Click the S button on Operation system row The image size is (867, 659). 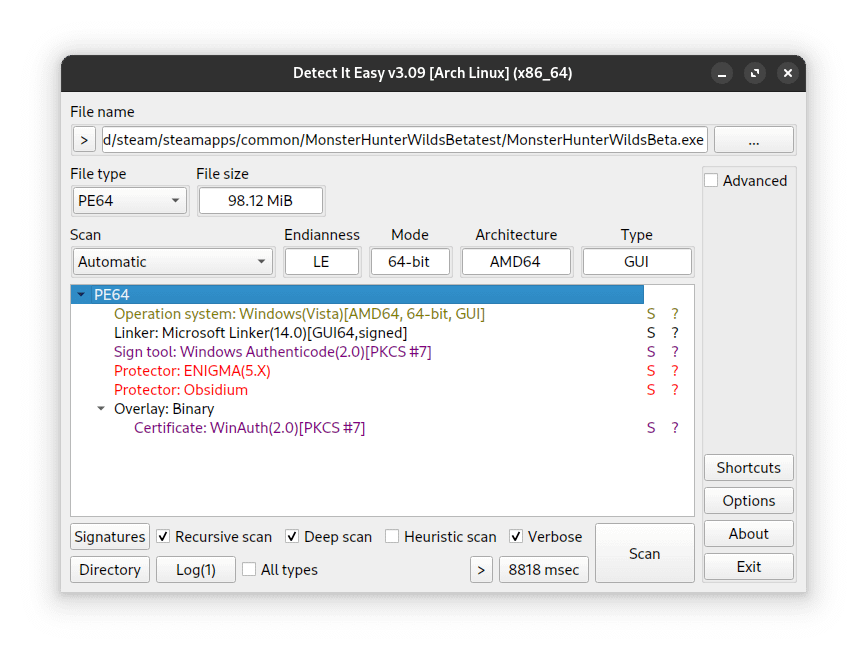(651, 314)
